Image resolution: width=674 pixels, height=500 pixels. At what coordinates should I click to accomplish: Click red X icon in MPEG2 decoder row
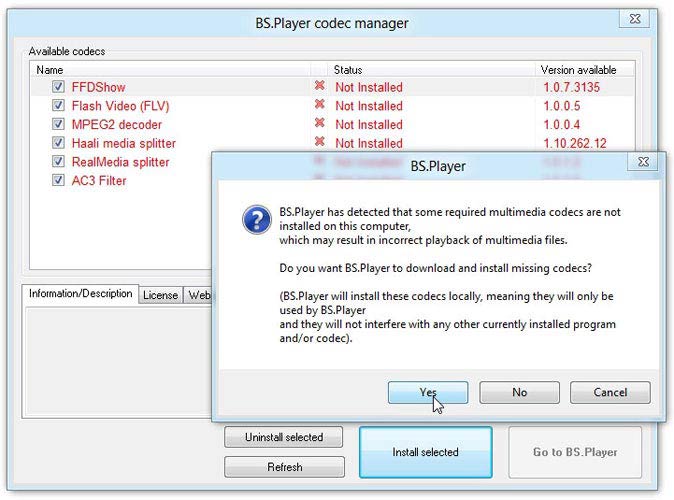(320, 124)
